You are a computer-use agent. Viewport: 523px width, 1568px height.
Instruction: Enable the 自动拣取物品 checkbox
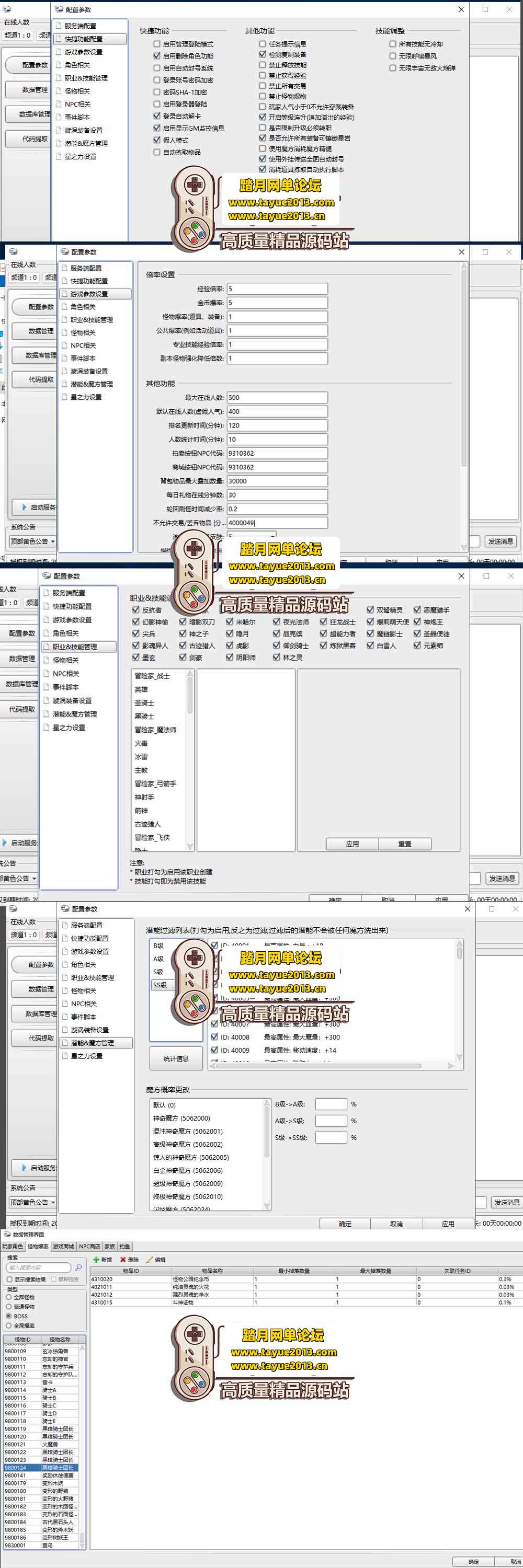(156, 152)
